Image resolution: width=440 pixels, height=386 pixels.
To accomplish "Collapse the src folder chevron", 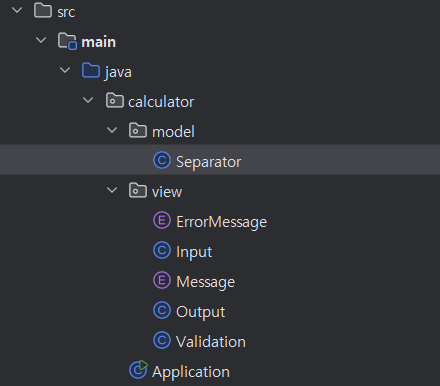I will tap(17, 10).
